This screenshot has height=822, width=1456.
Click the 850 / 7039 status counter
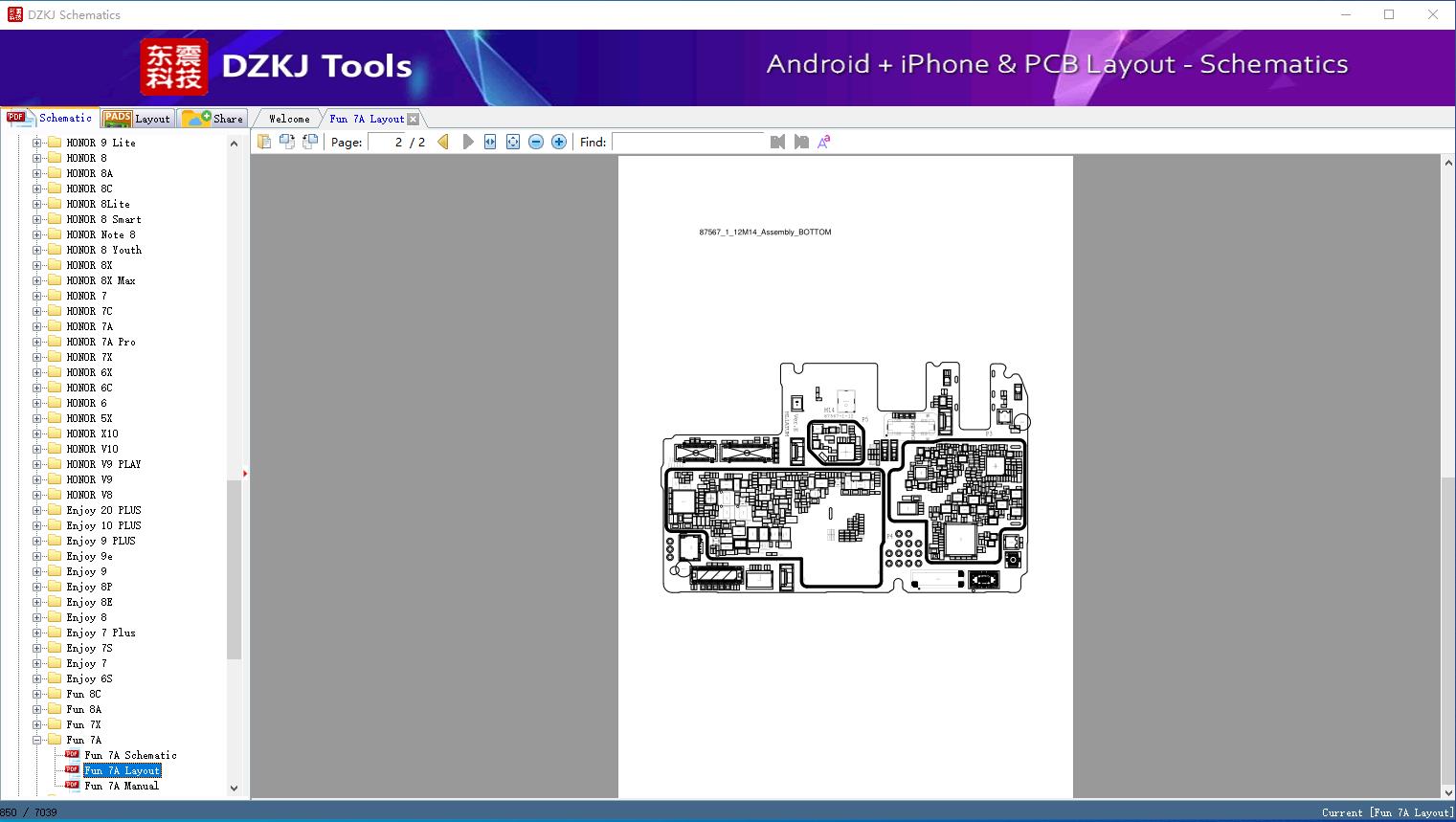click(29, 812)
